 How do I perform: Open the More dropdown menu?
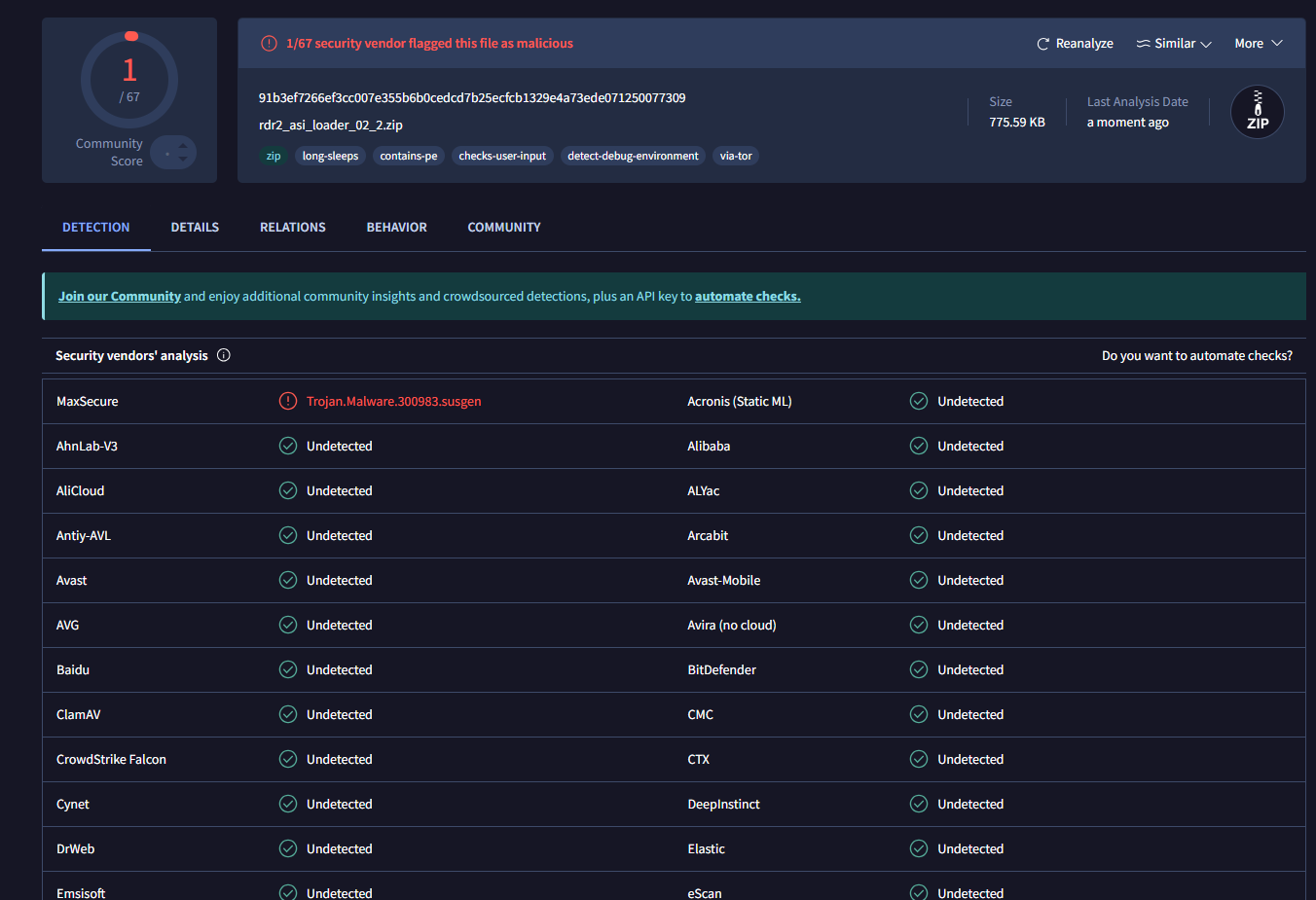click(1258, 44)
